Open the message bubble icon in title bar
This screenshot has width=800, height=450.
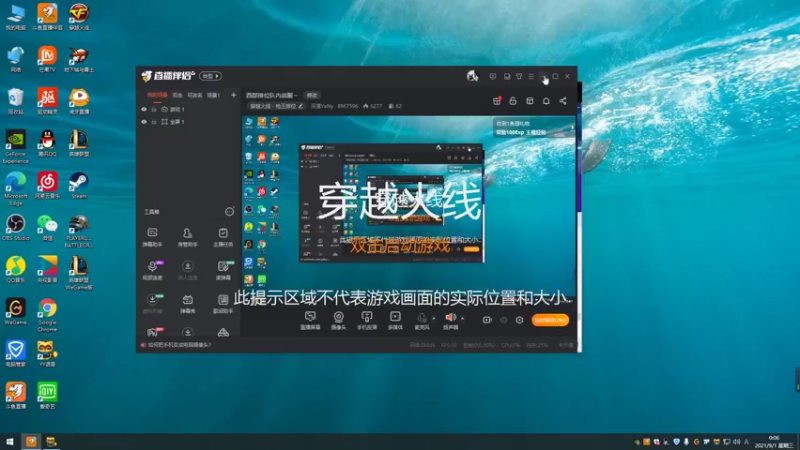coord(492,77)
